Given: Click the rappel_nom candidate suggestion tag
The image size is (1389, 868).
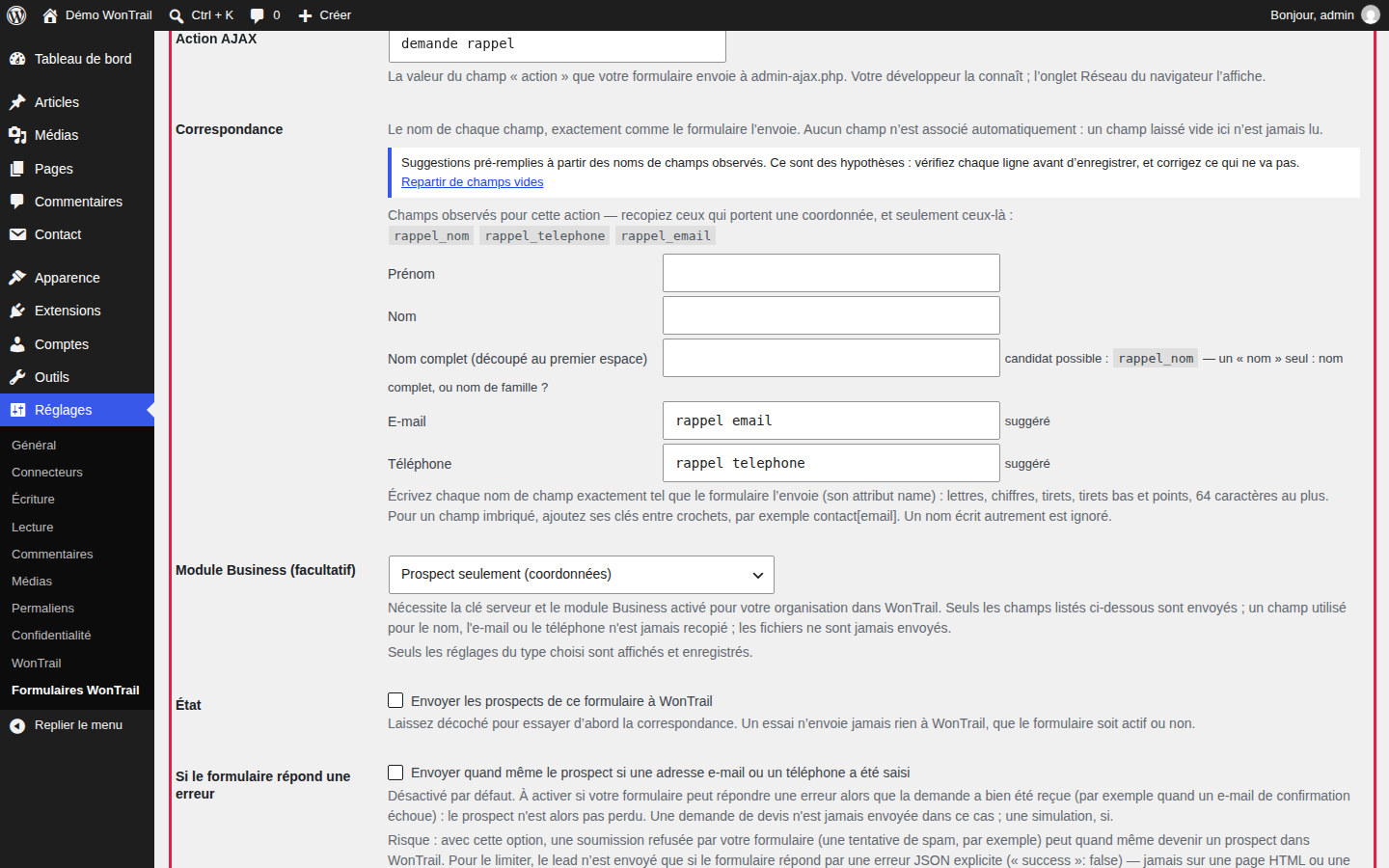Looking at the screenshot, I should click(1156, 359).
